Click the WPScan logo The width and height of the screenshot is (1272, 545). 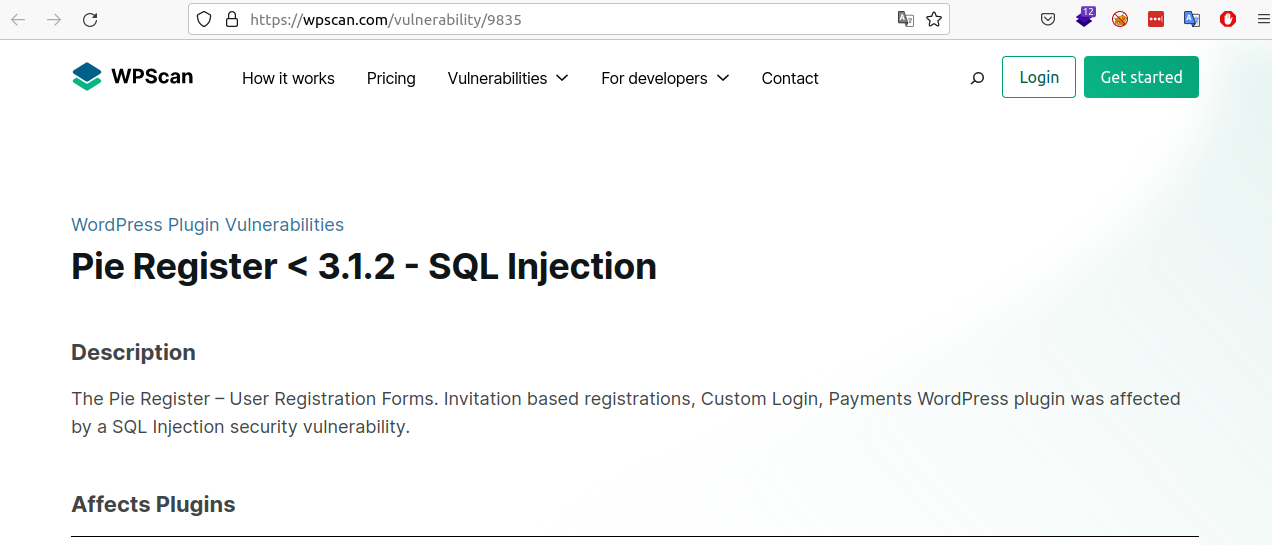[133, 77]
